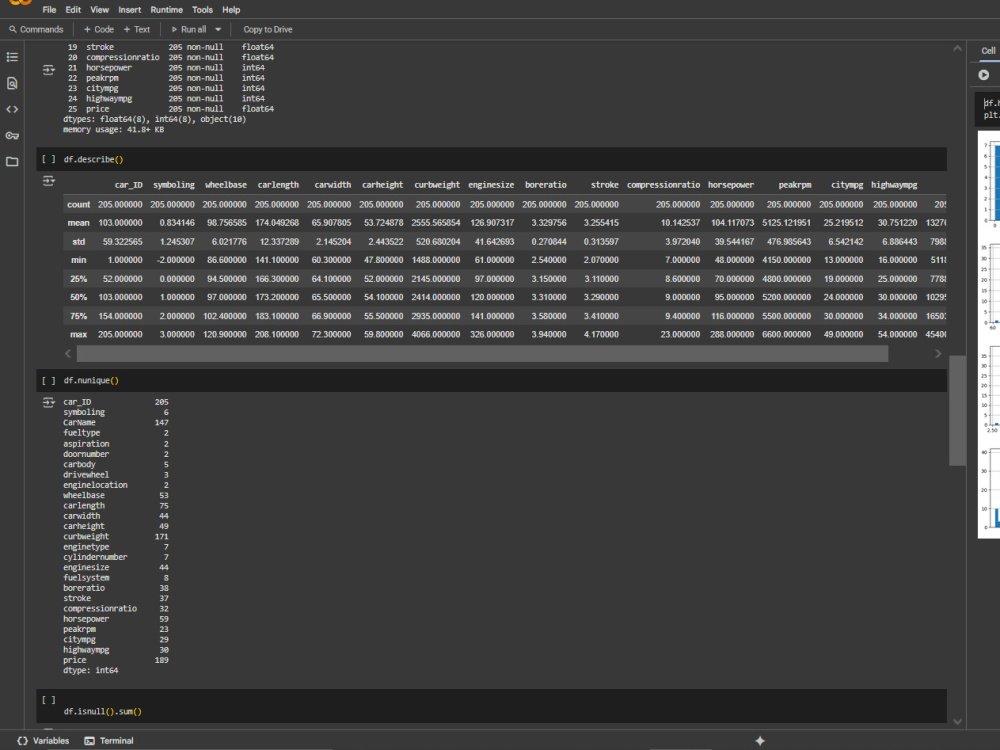Click the enginesize max value 326.000000
This screenshot has height=750, width=1000.
pyautogui.click(x=492, y=334)
